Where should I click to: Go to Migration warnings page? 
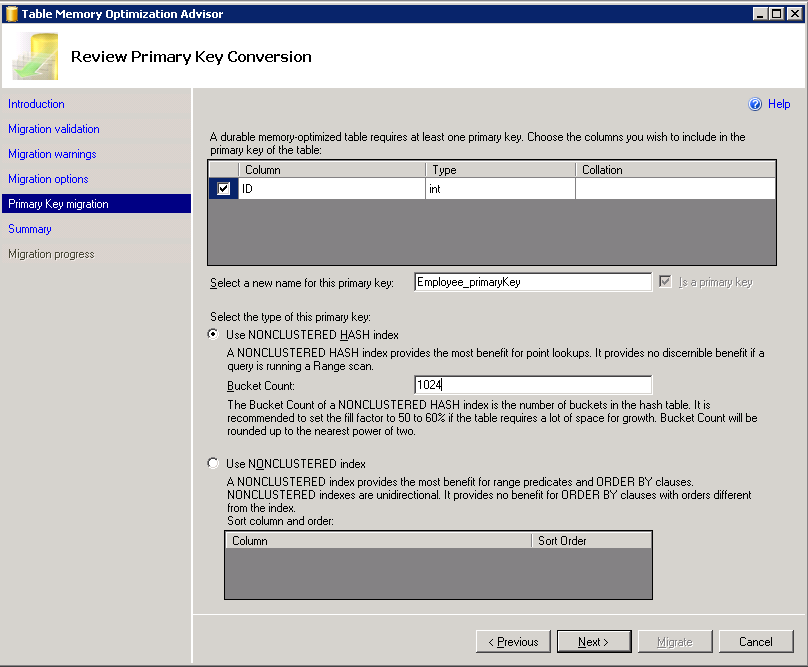click(x=52, y=154)
